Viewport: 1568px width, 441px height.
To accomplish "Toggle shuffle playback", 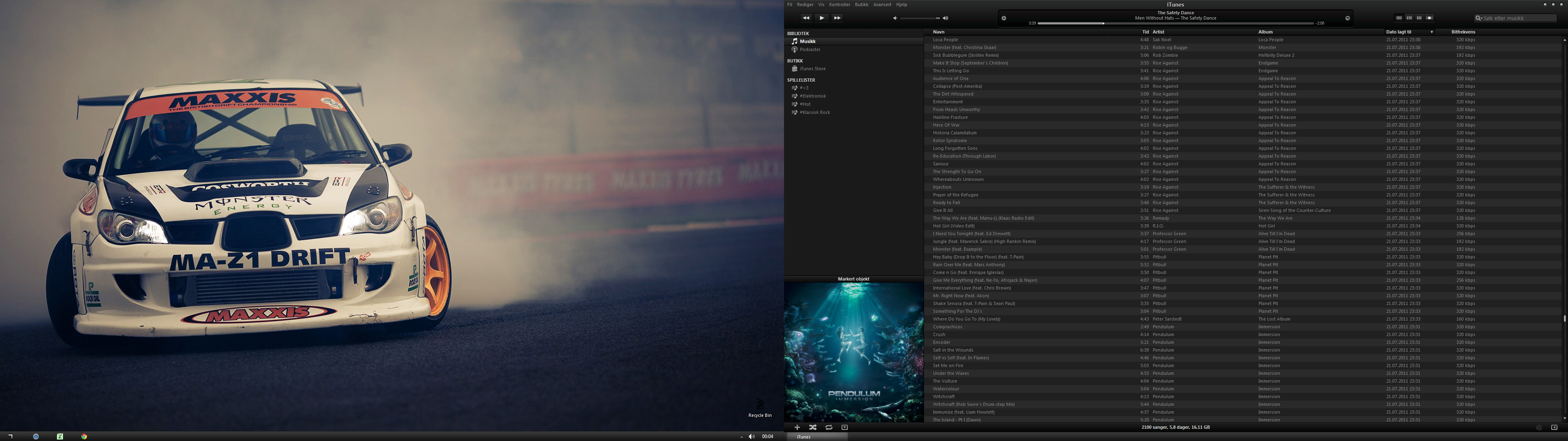I will (813, 428).
